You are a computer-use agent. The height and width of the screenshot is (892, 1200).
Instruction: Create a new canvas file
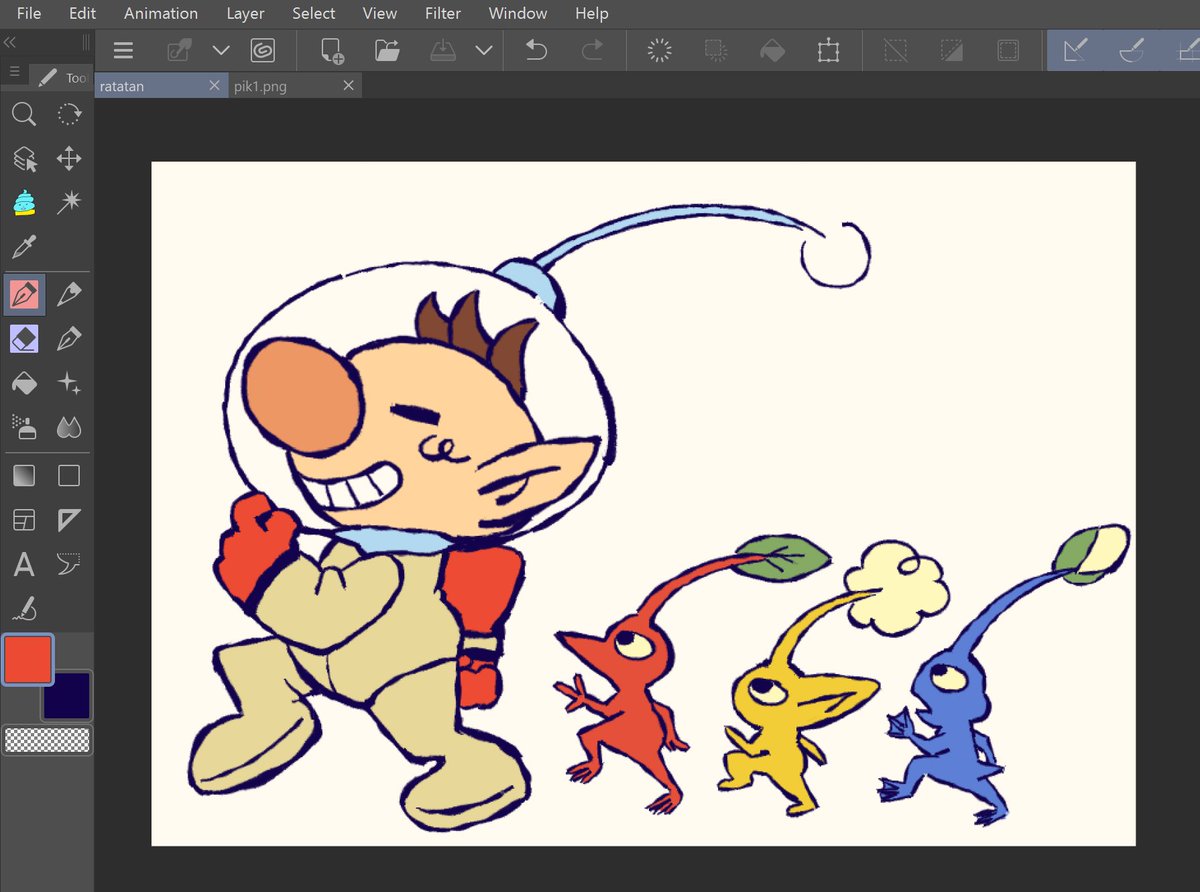[332, 50]
